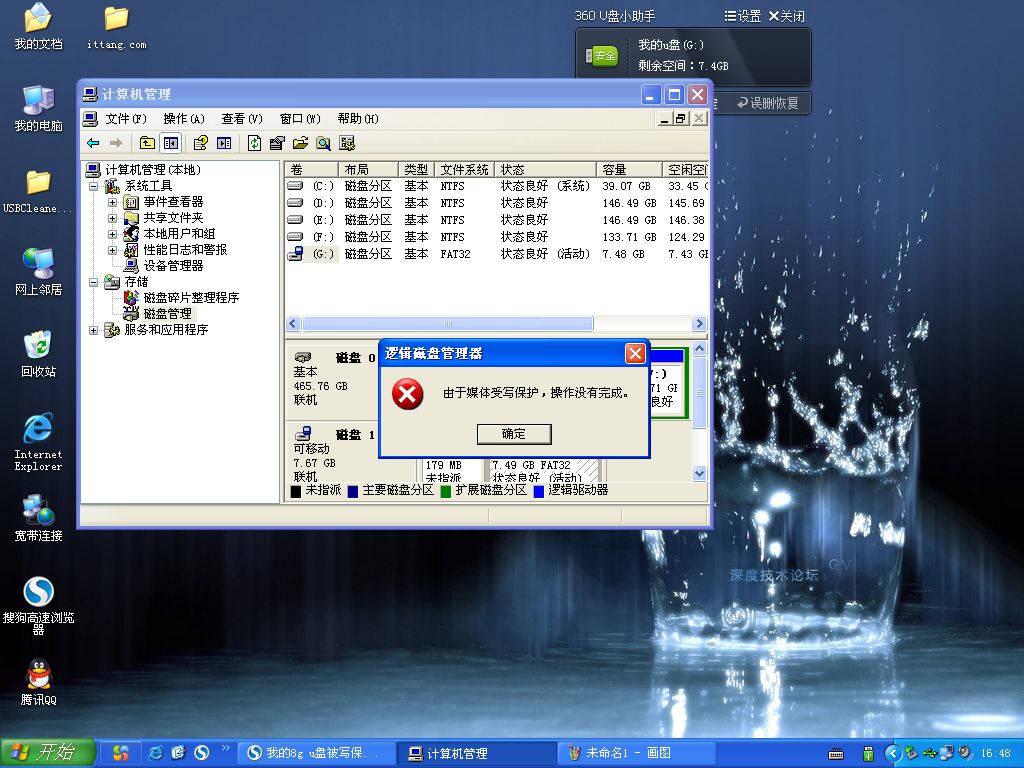1024x768 pixels.
Task: Click the 确定 button in error dialog
Action: coord(513,434)
